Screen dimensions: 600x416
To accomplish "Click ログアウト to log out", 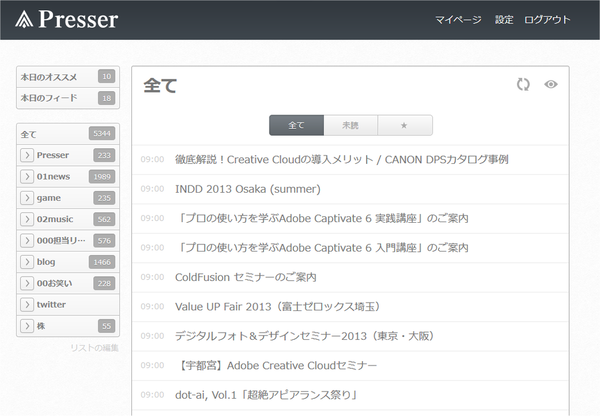I will (x=547, y=20).
